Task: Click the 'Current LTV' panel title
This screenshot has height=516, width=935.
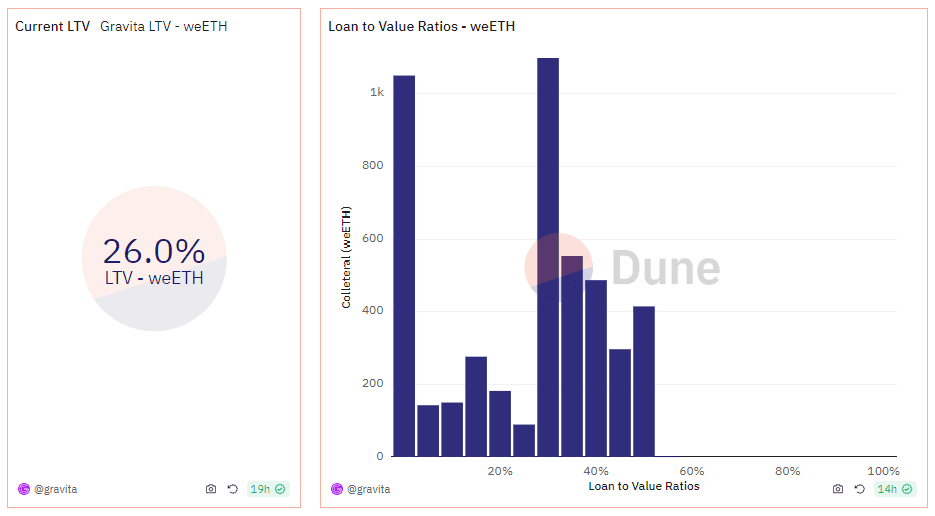Action: (52, 26)
